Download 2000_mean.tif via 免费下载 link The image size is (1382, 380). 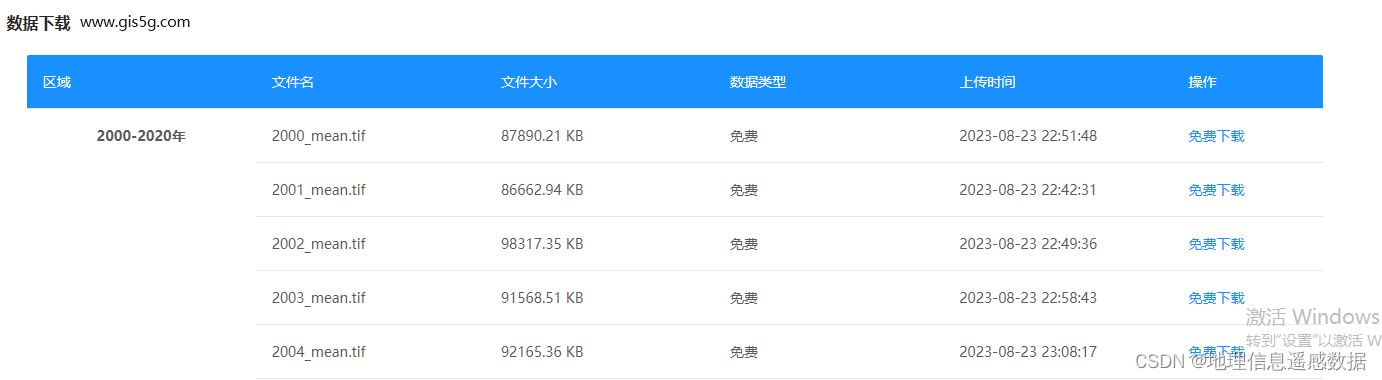[1216, 136]
